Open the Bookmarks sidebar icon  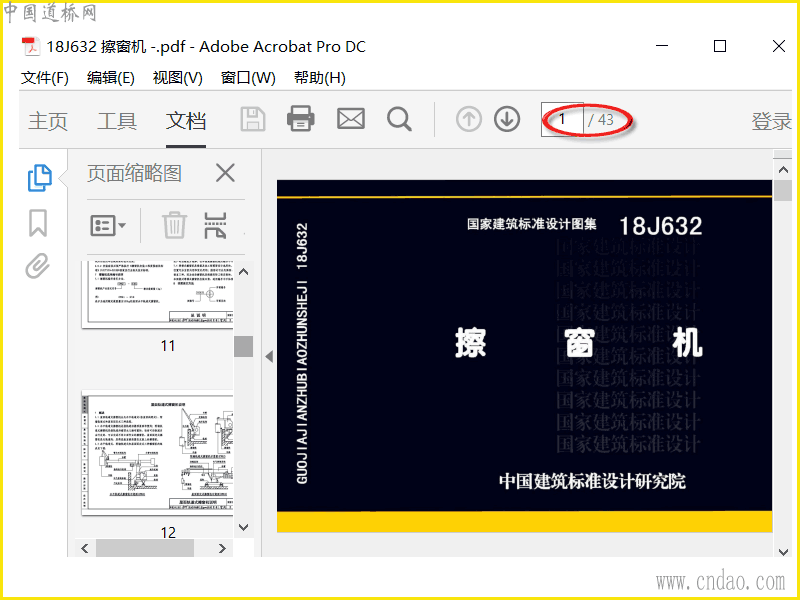point(38,223)
